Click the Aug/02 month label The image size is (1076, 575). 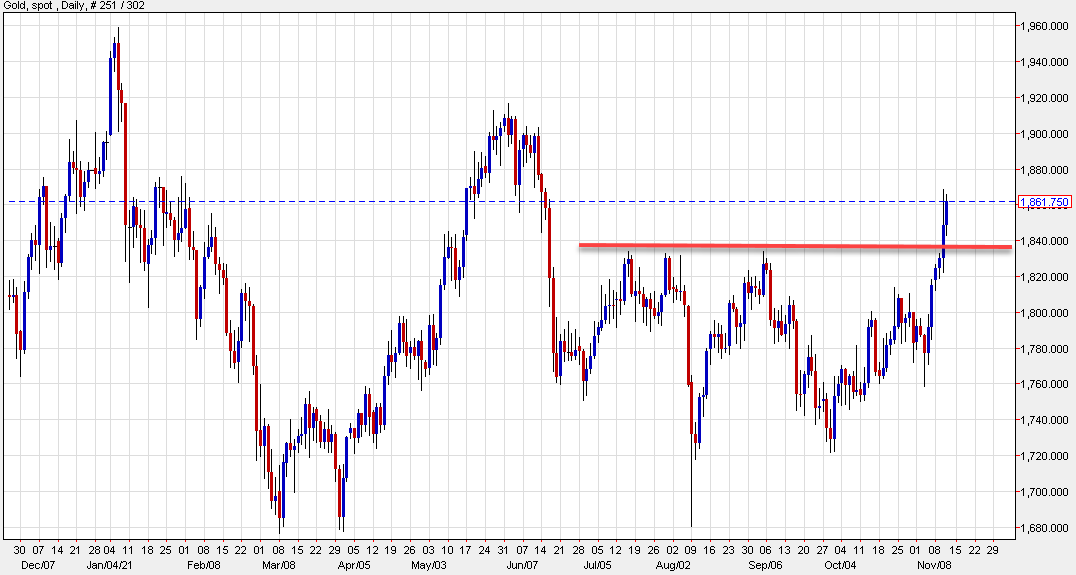click(673, 565)
